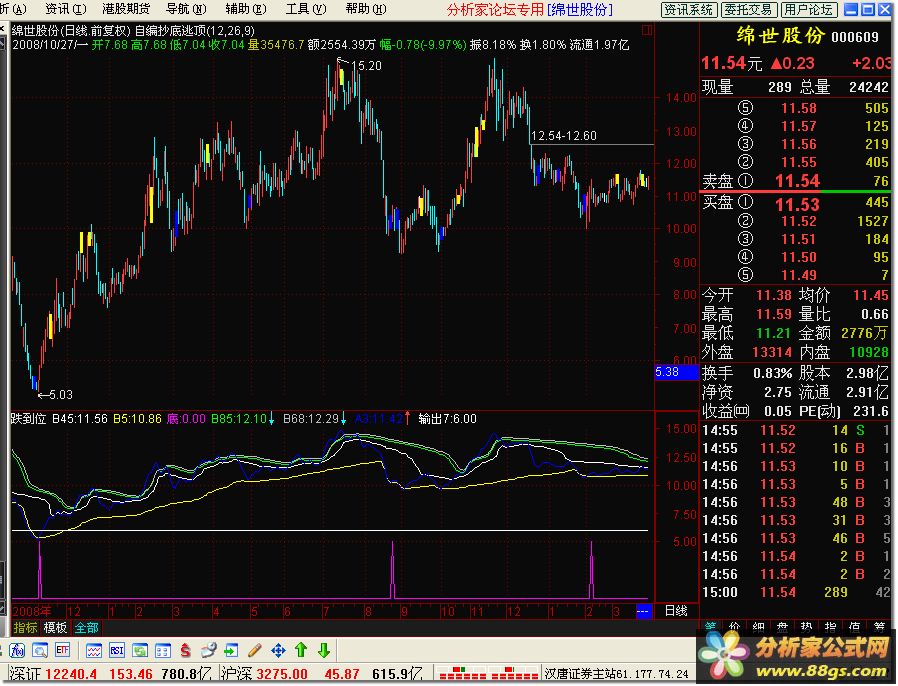898x686 pixels.
Task: Click the 跌到位 indicator name
Action: point(29,419)
